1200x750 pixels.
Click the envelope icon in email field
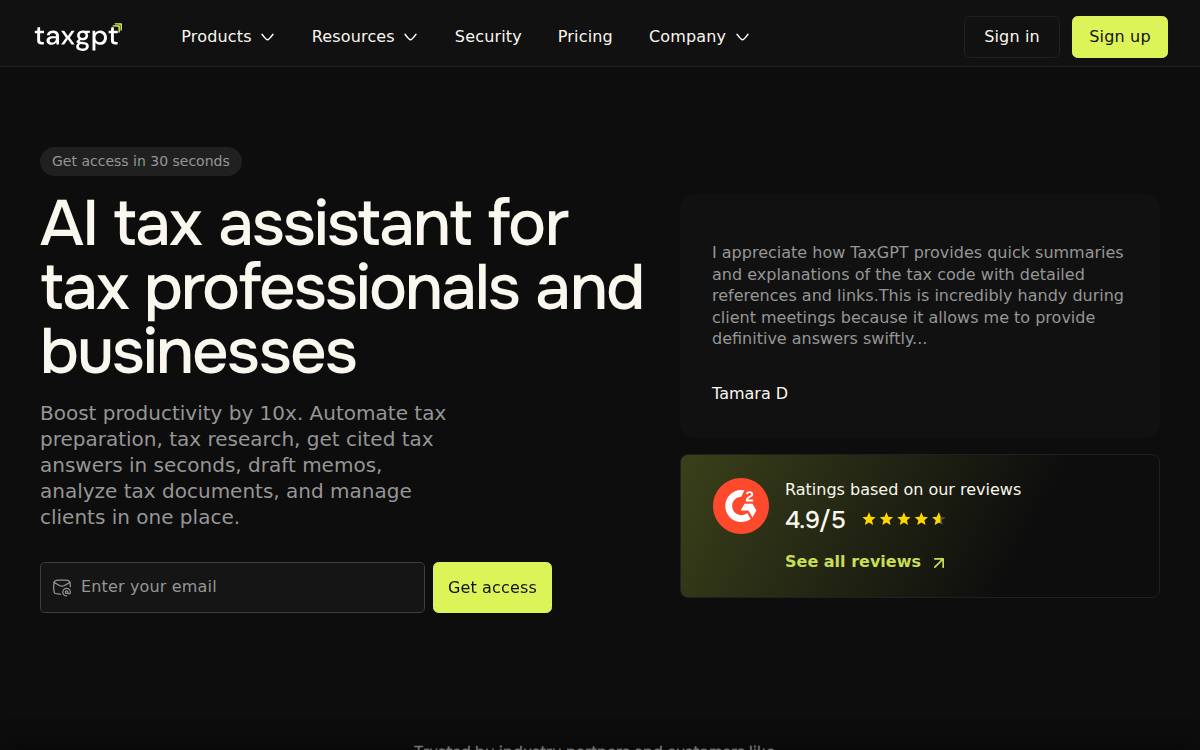pyautogui.click(x=62, y=587)
